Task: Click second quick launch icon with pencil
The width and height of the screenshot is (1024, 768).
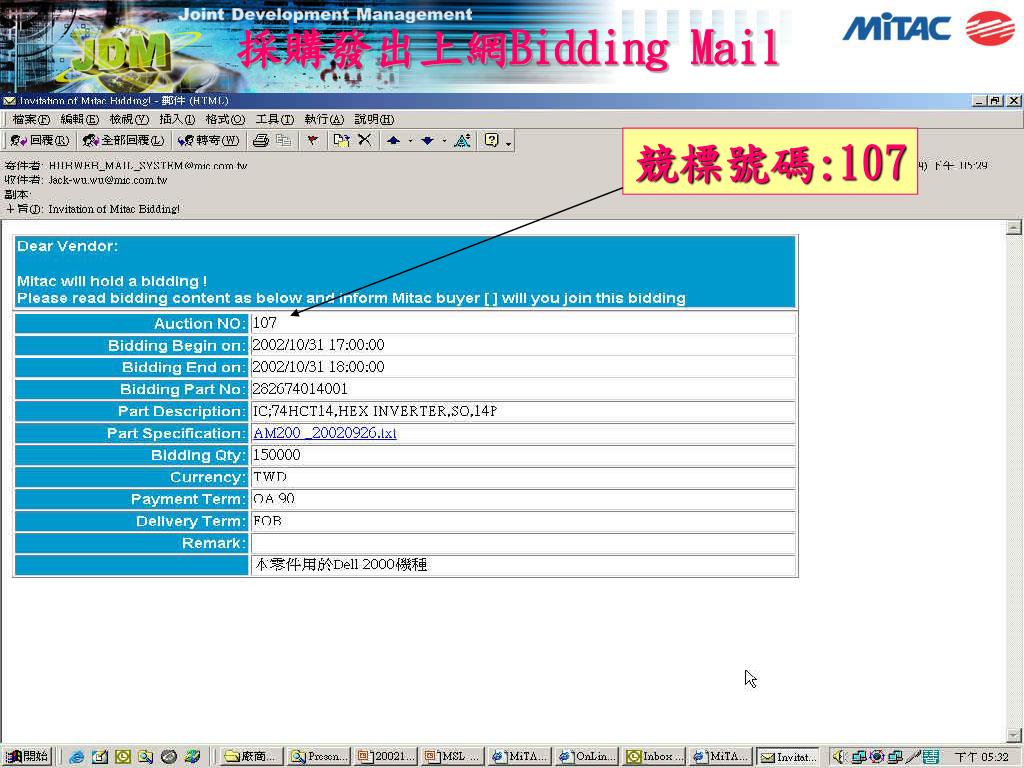Action: coord(99,756)
